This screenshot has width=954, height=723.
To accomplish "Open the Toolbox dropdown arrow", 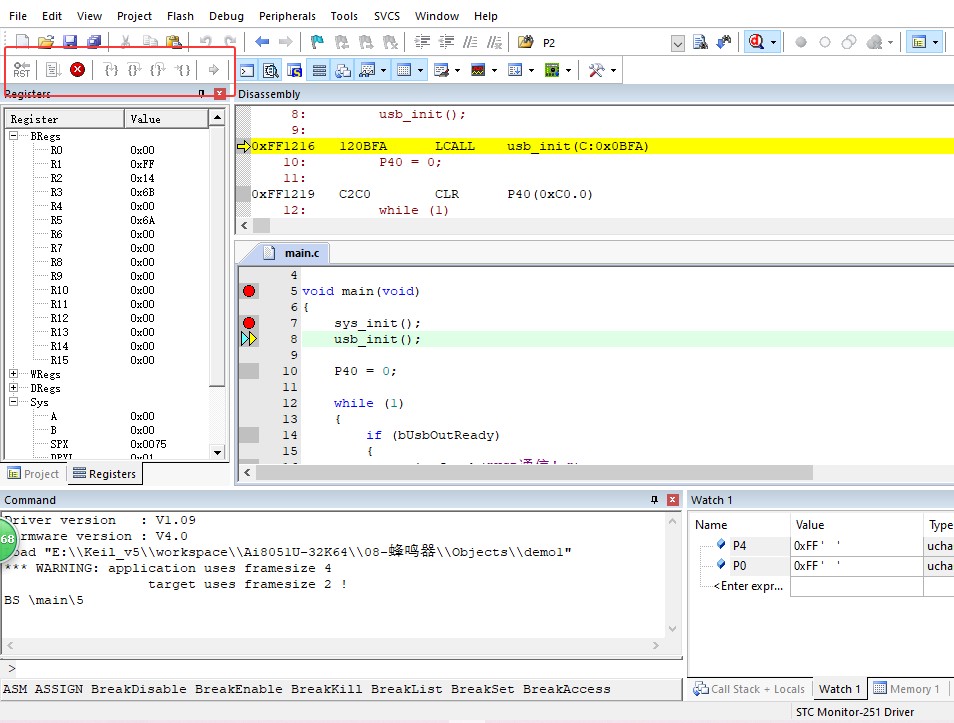I will 613,71.
